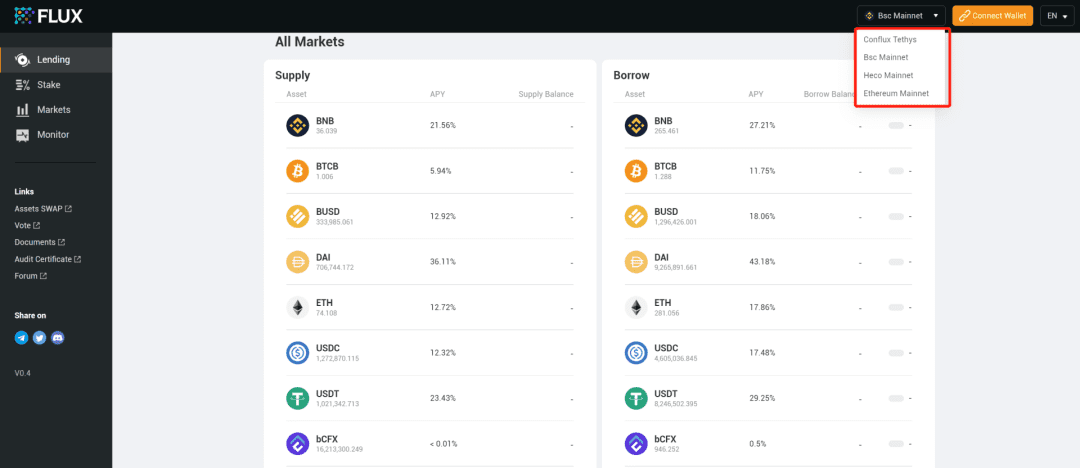The image size is (1080, 468).
Task: Toggle the switch in the Borrow USDT row
Action: point(896,398)
